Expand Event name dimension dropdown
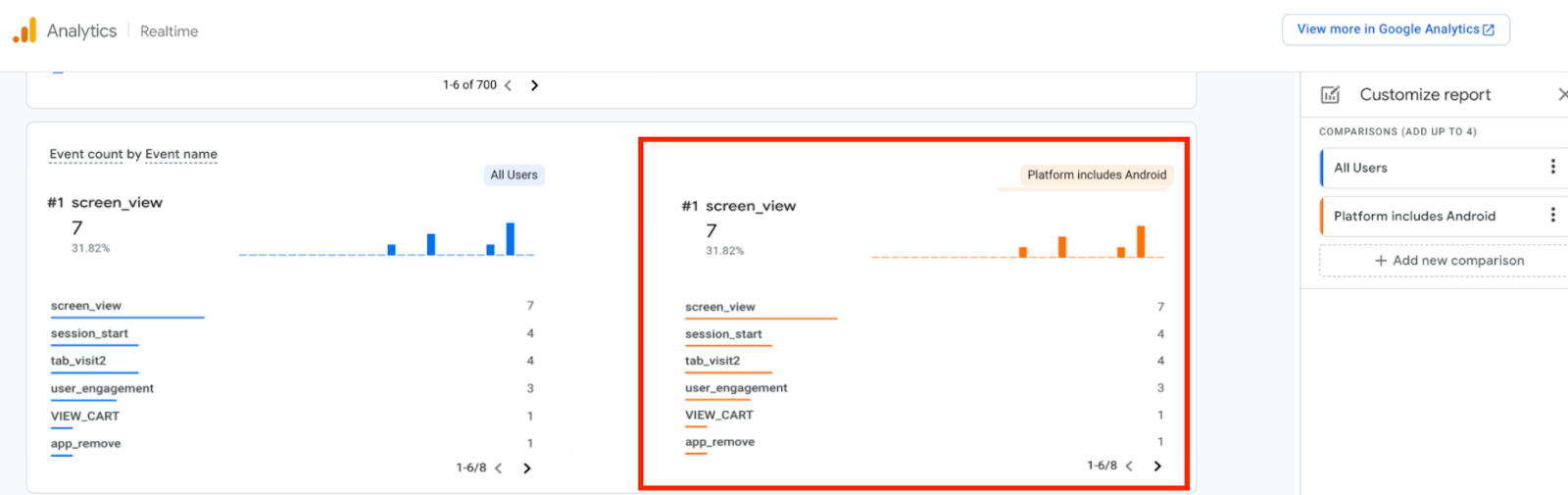1568x495 pixels. click(x=181, y=154)
